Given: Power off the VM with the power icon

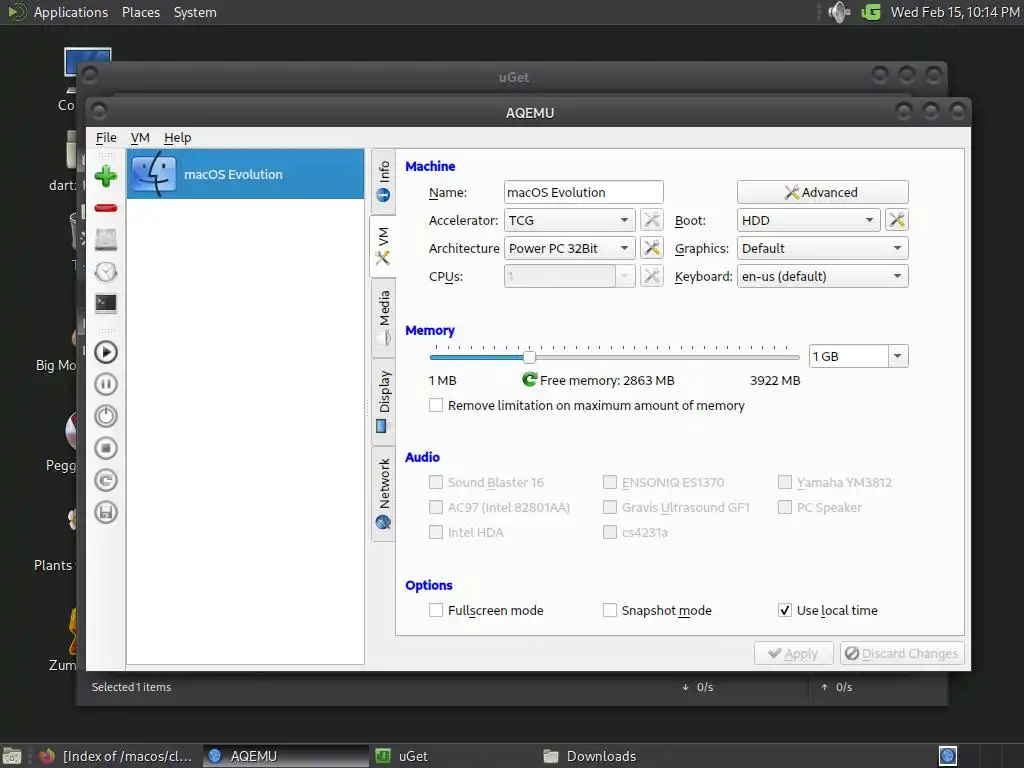Looking at the screenshot, I should point(106,416).
